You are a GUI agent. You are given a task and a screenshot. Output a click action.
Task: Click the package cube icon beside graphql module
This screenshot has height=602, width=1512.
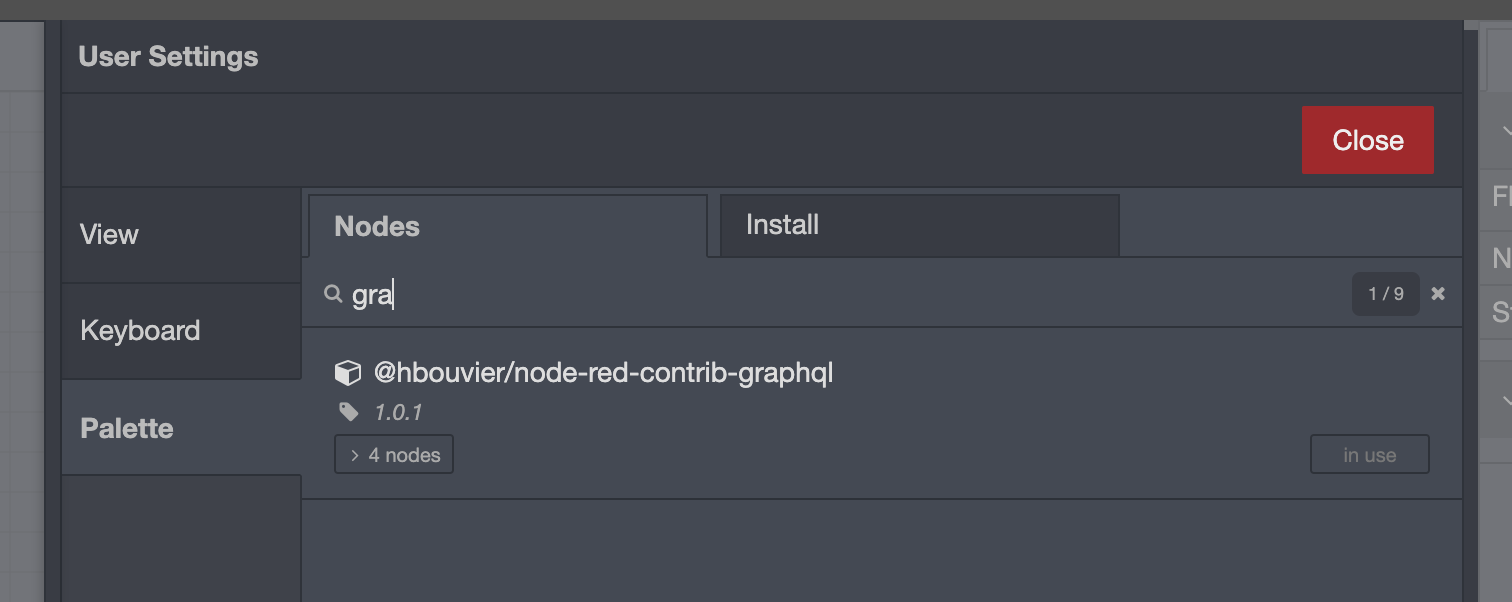tap(347, 373)
